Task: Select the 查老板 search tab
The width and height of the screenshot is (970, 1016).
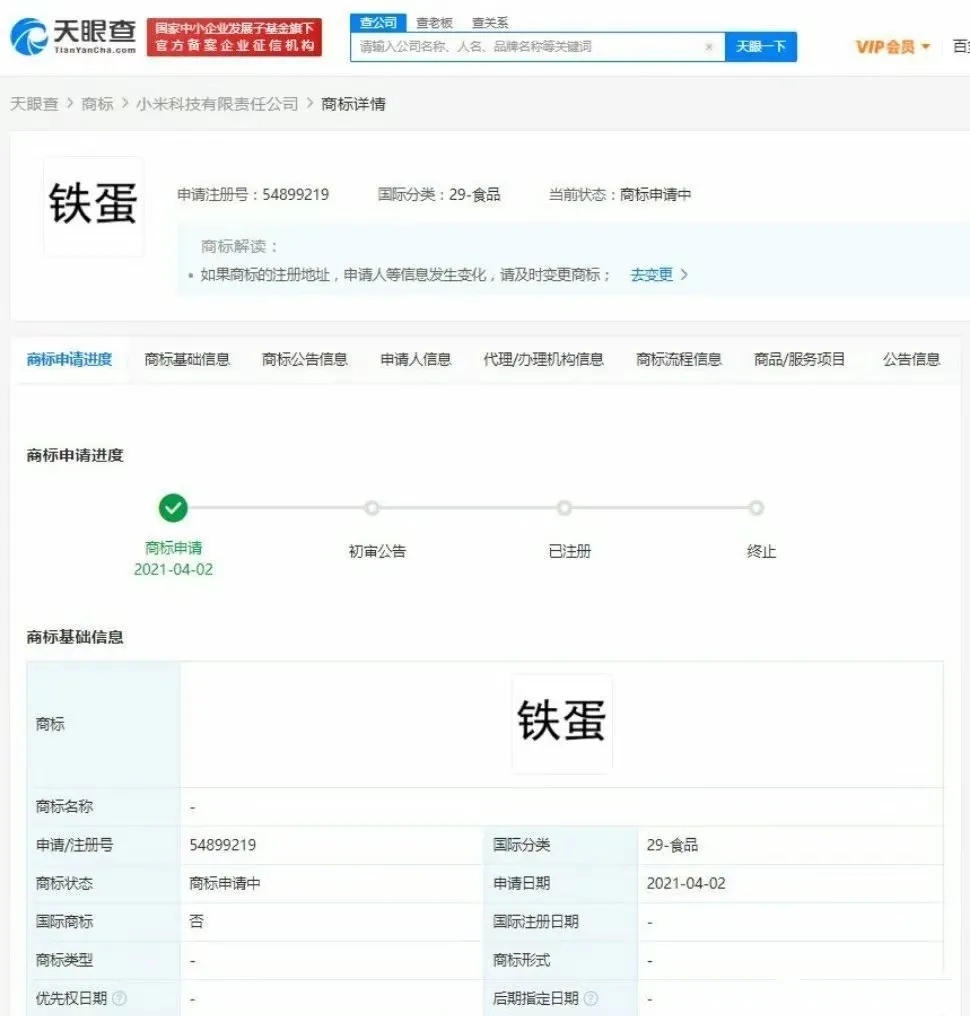Action: (433, 23)
